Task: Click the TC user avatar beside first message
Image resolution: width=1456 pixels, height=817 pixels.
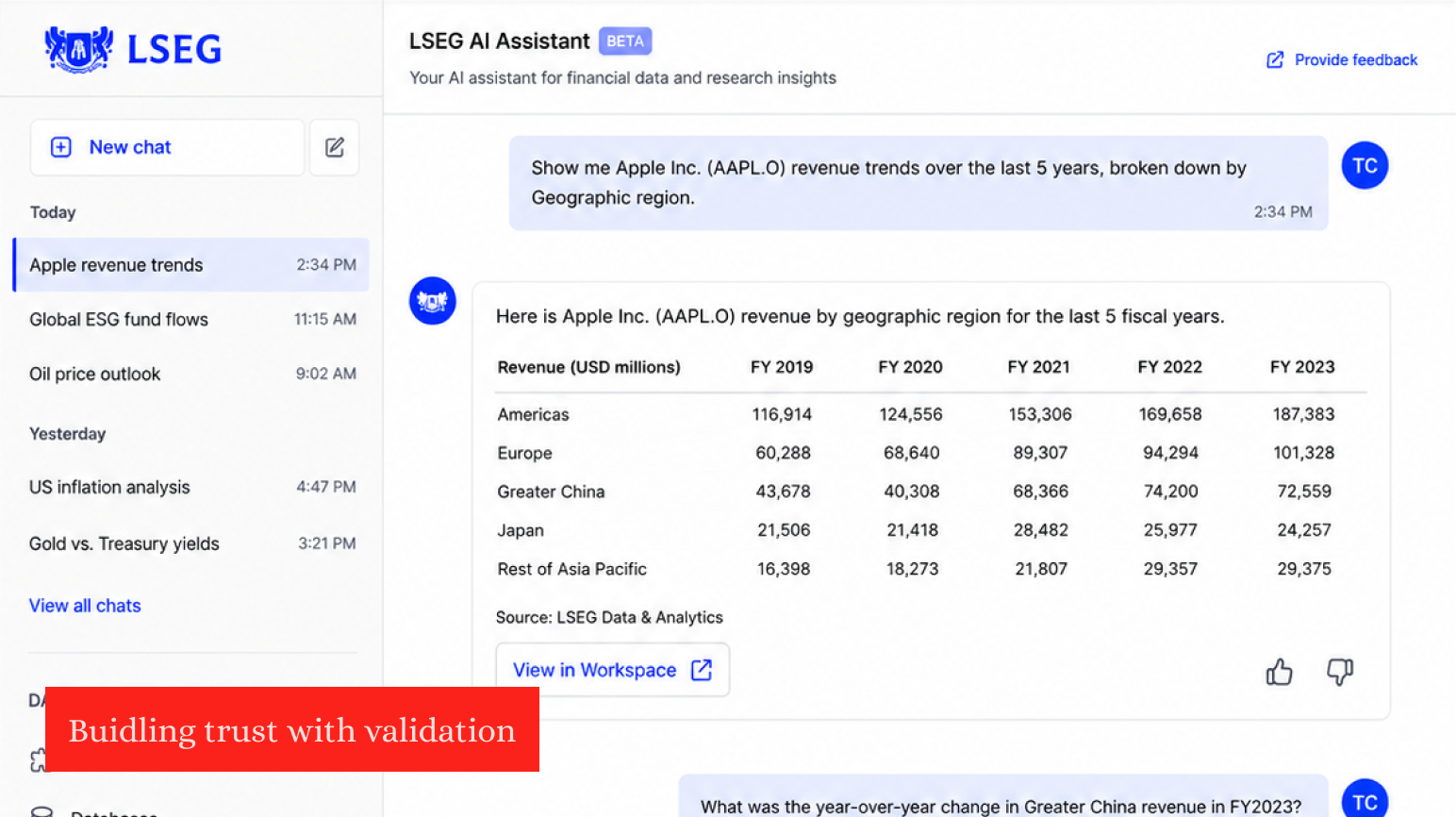Action: tap(1365, 166)
